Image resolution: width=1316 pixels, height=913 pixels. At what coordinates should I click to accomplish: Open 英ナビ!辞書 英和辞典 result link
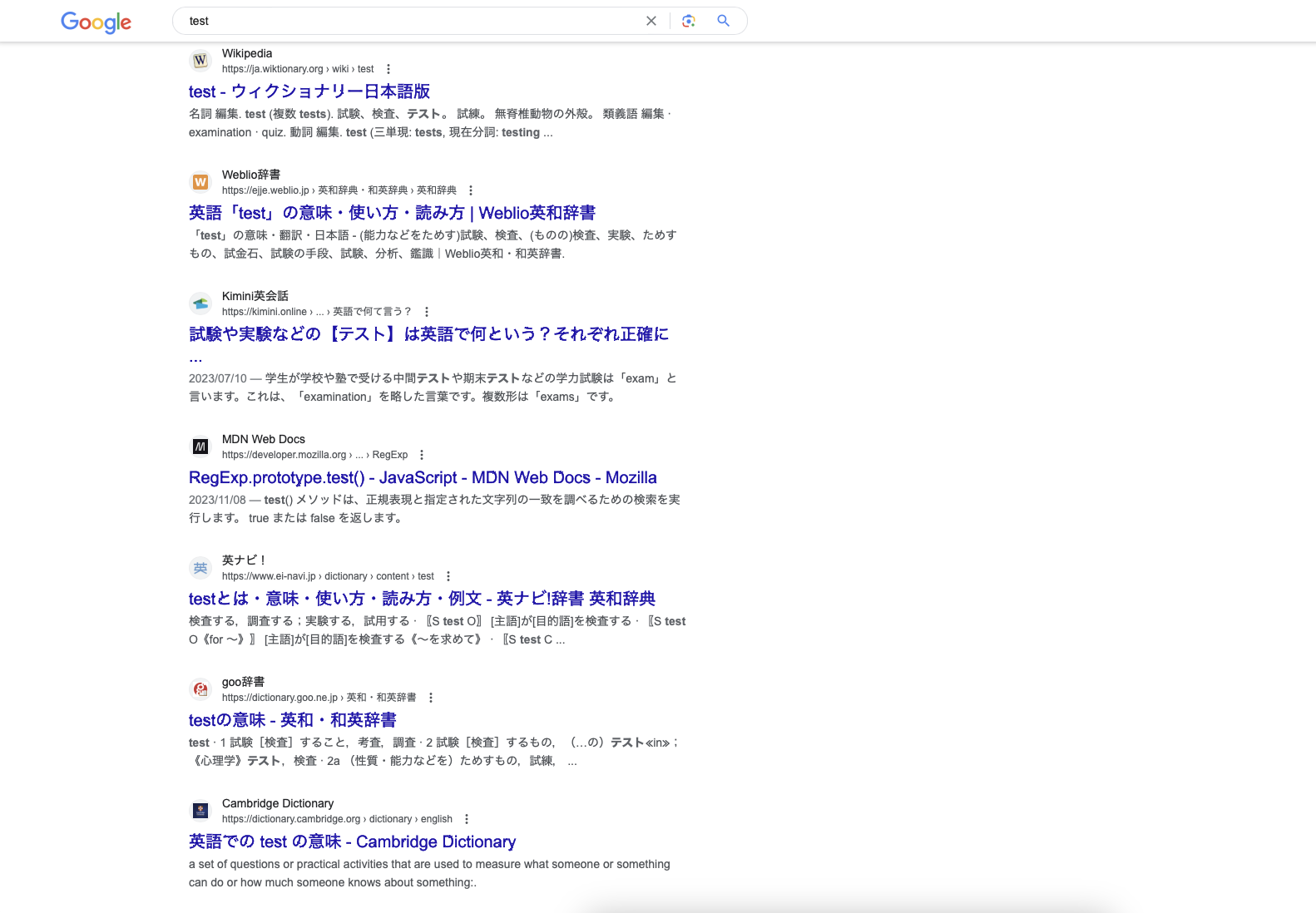click(422, 599)
